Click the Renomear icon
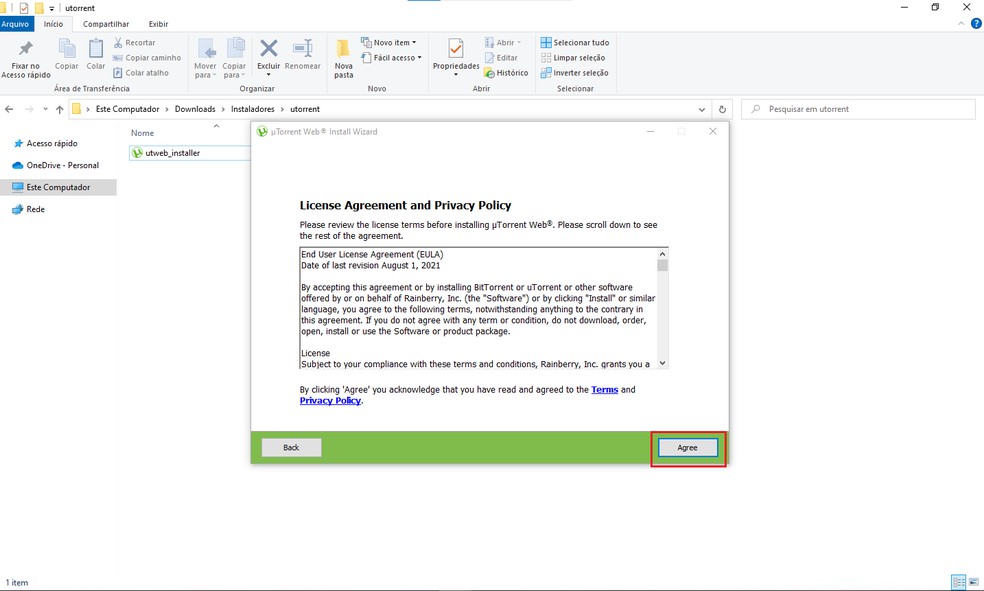Viewport: 984px width, 591px height. 302,57
